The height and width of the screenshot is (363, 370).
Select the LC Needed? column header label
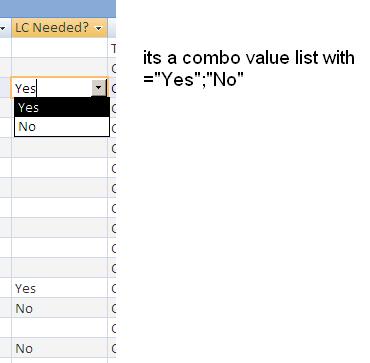coord(52,28)
